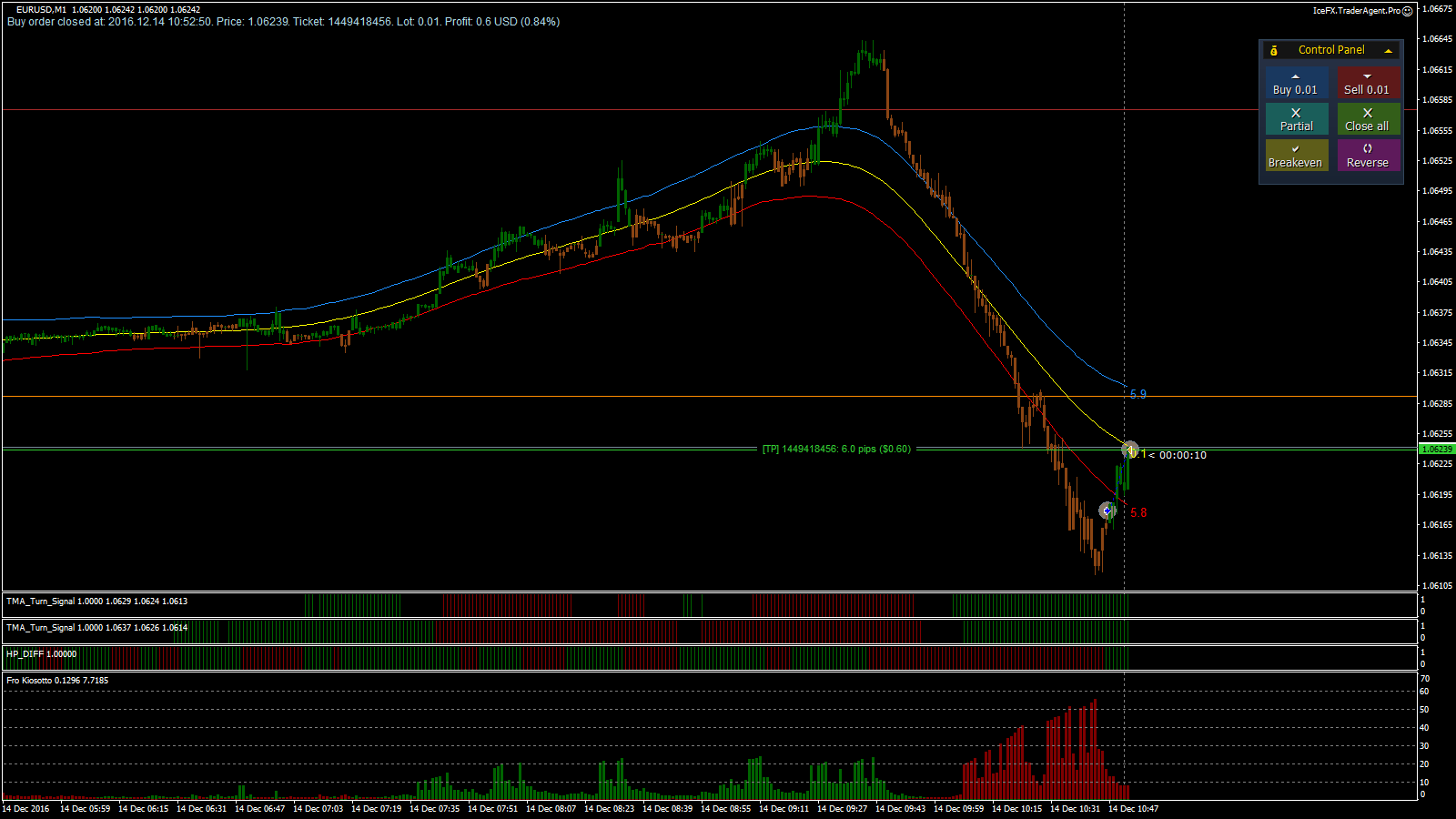Set the stop to Breakeven
This screenshot has width=1456, height=819.
[x=1296, y=156]
